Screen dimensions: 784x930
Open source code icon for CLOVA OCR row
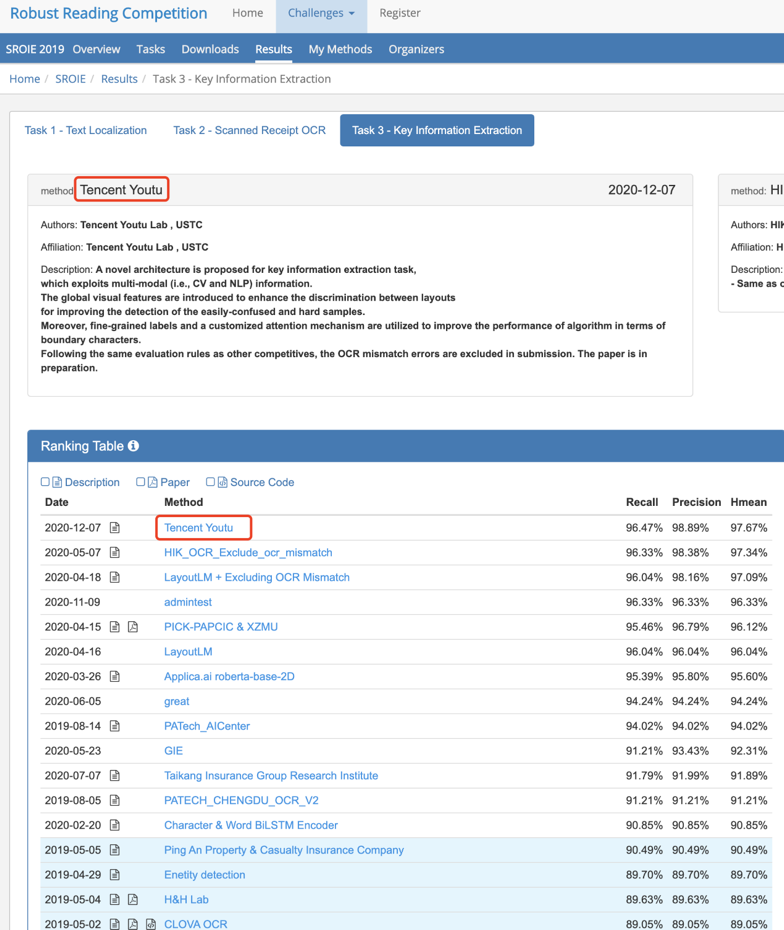point(151,924)
